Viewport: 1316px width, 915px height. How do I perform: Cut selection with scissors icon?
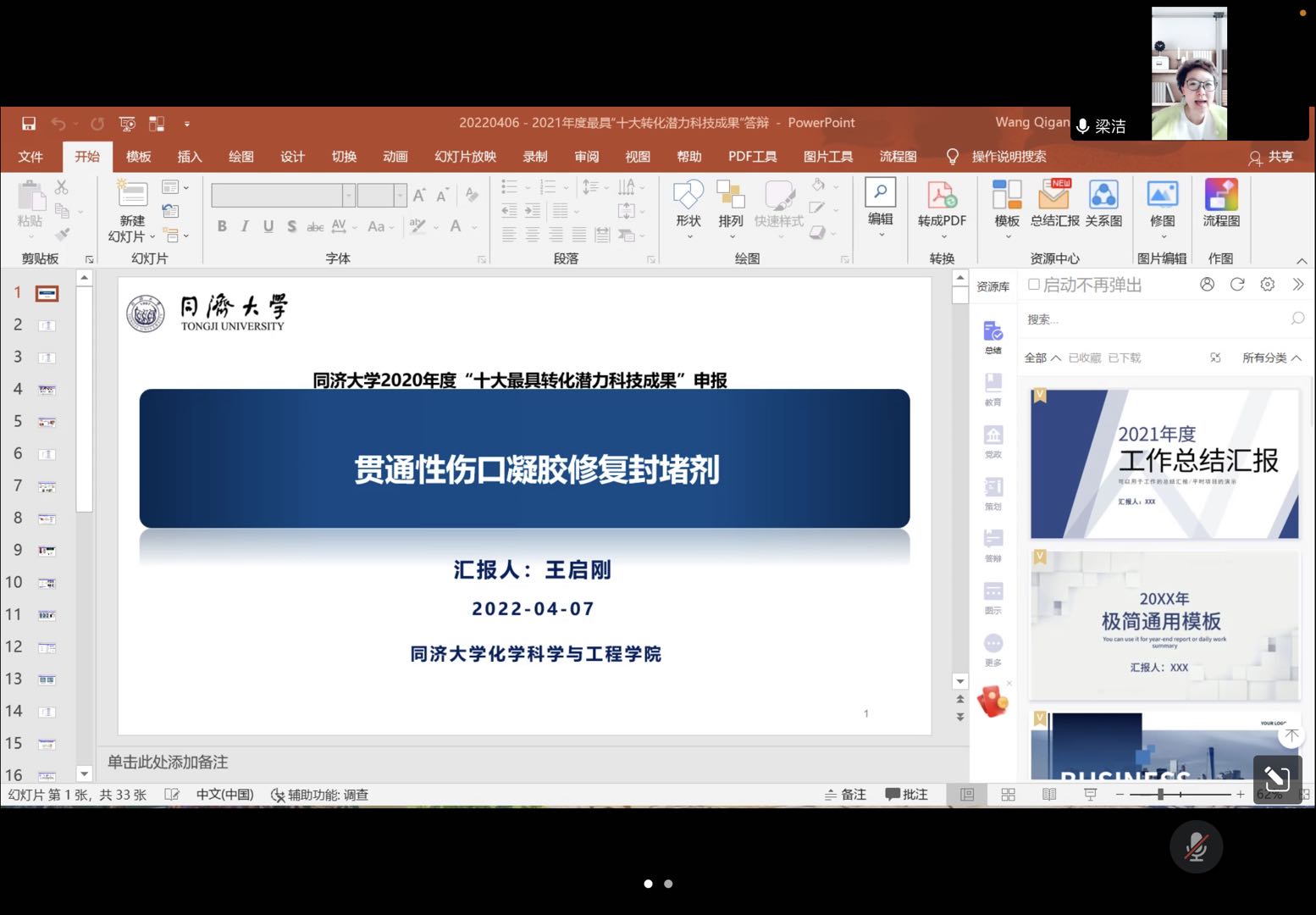click(x=62, y=187)
